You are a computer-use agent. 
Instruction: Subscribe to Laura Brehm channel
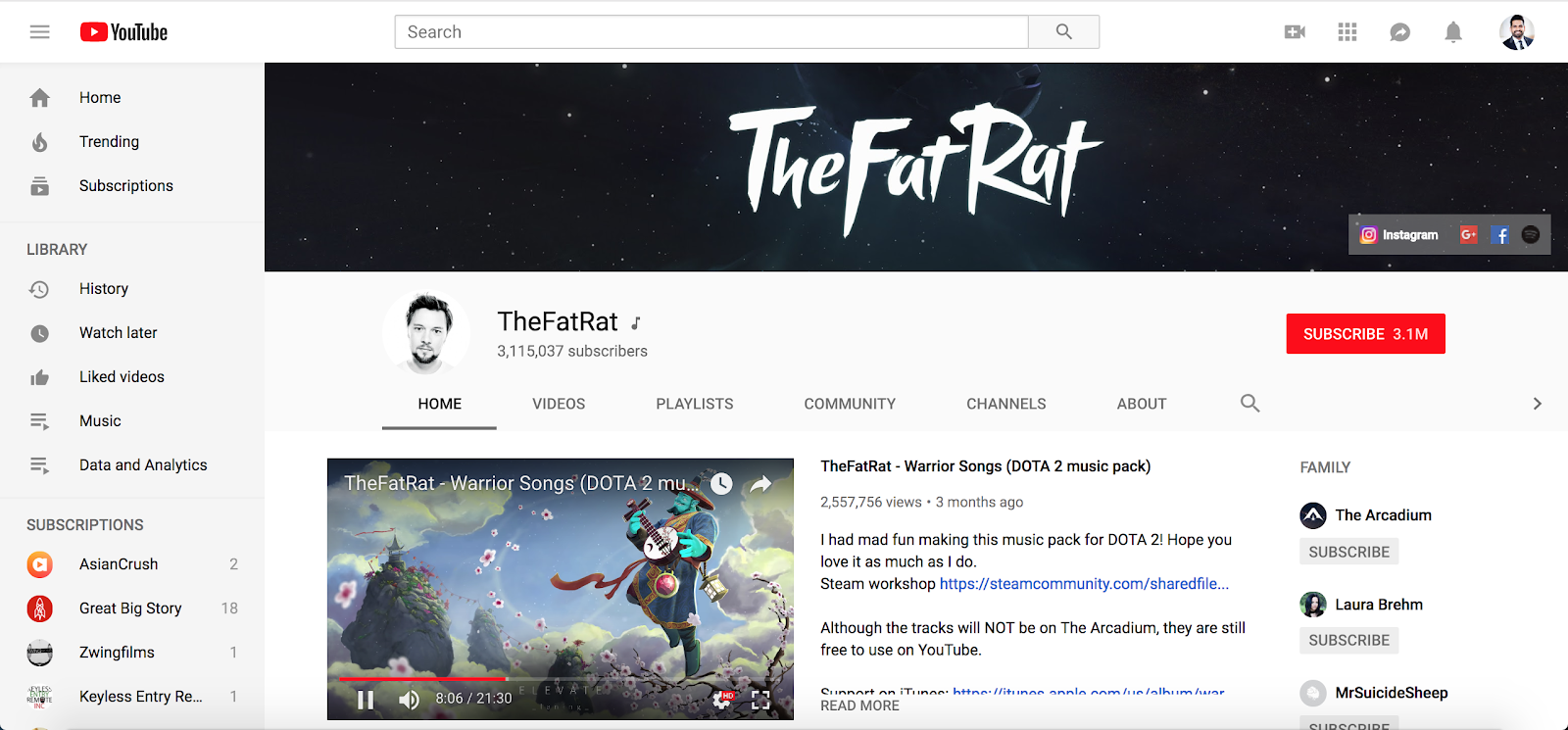1348,640
